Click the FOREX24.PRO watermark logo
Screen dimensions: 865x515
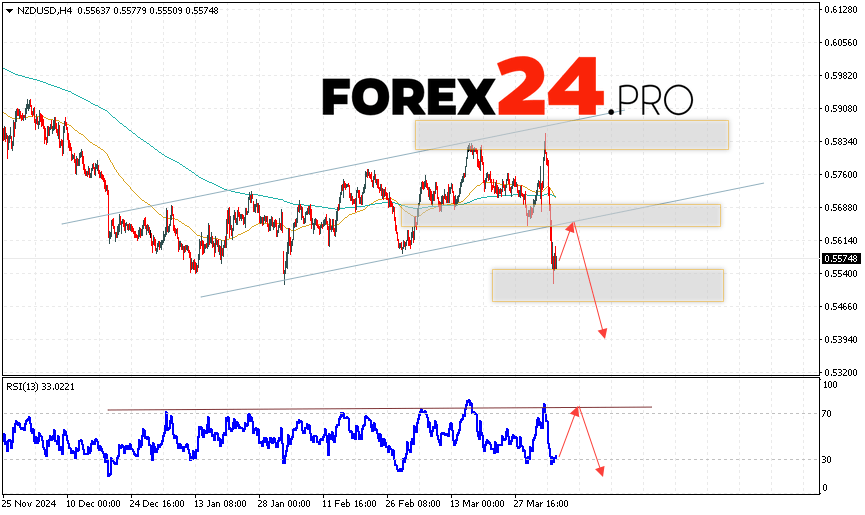click(507, 96)
